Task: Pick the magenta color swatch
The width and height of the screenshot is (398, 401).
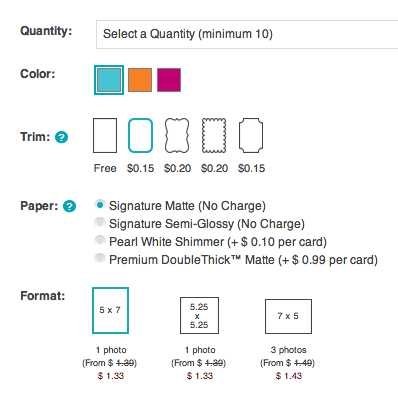Action: pos(169,80)
